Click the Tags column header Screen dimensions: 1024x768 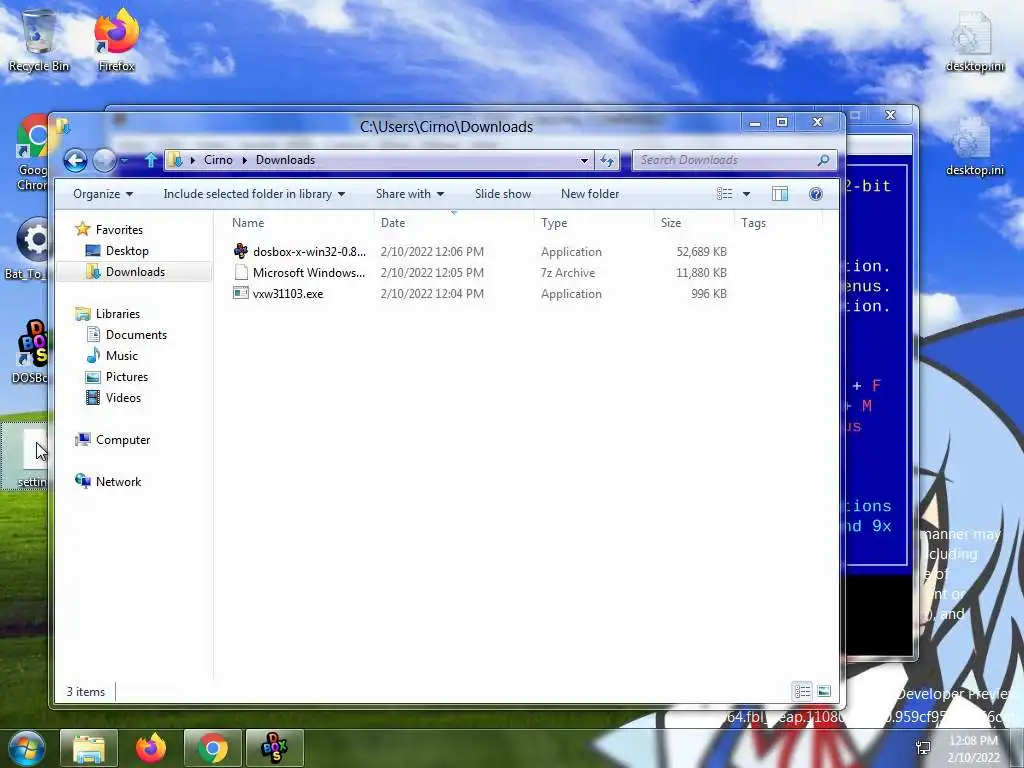click(753, 223)
